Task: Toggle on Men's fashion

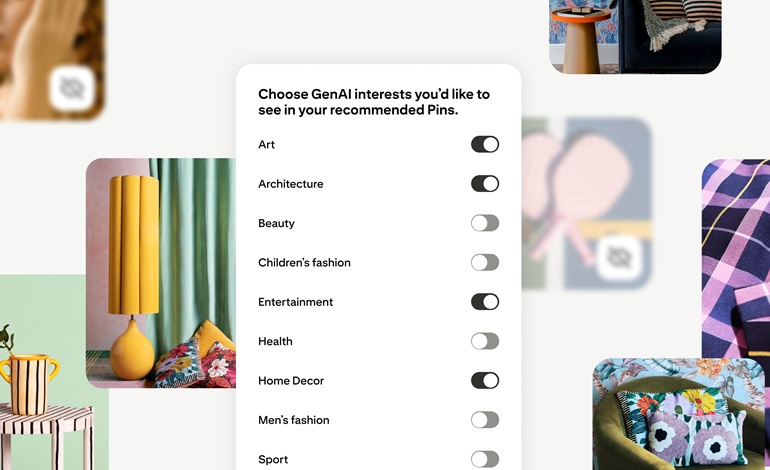Action: [x=485, y=420]
